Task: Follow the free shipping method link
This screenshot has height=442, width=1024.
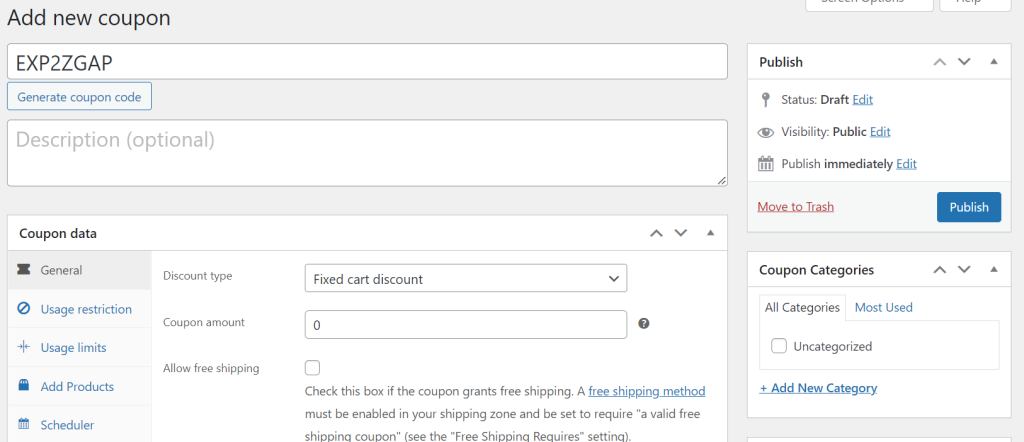Action: 647,391
